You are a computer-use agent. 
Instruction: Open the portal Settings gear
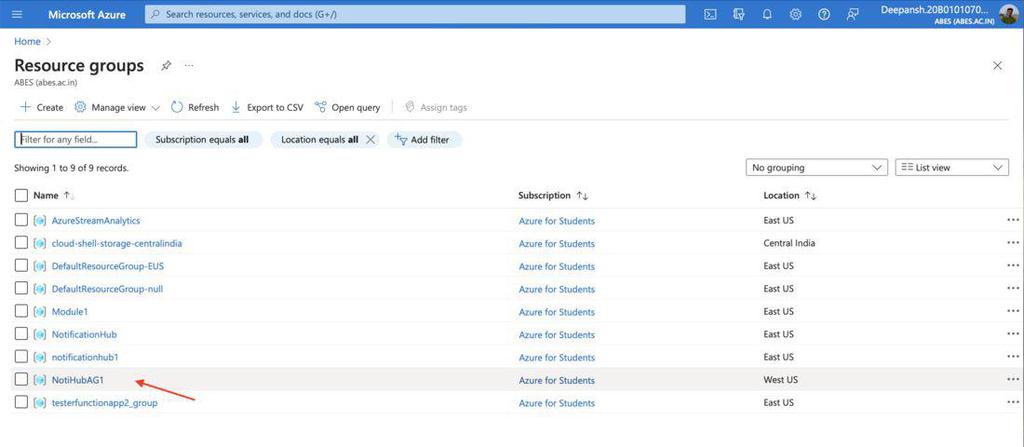click(795, 14)
